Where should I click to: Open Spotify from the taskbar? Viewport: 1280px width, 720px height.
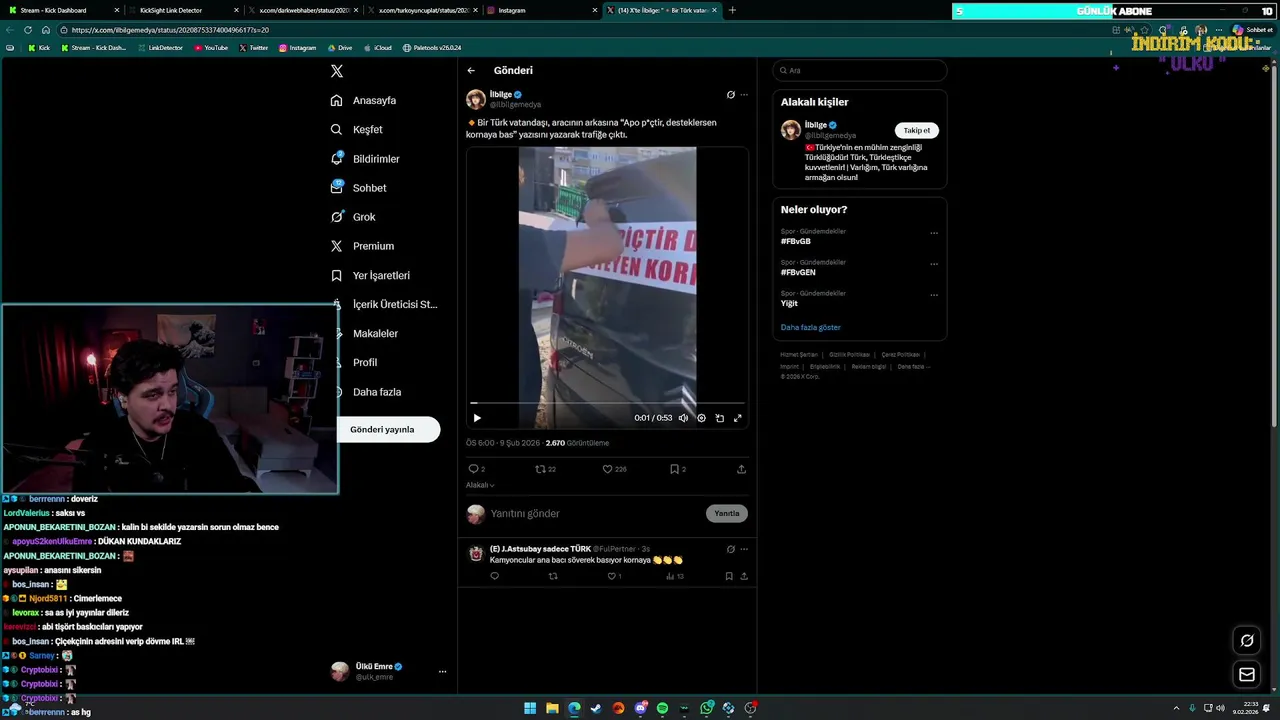click(662, 708)
